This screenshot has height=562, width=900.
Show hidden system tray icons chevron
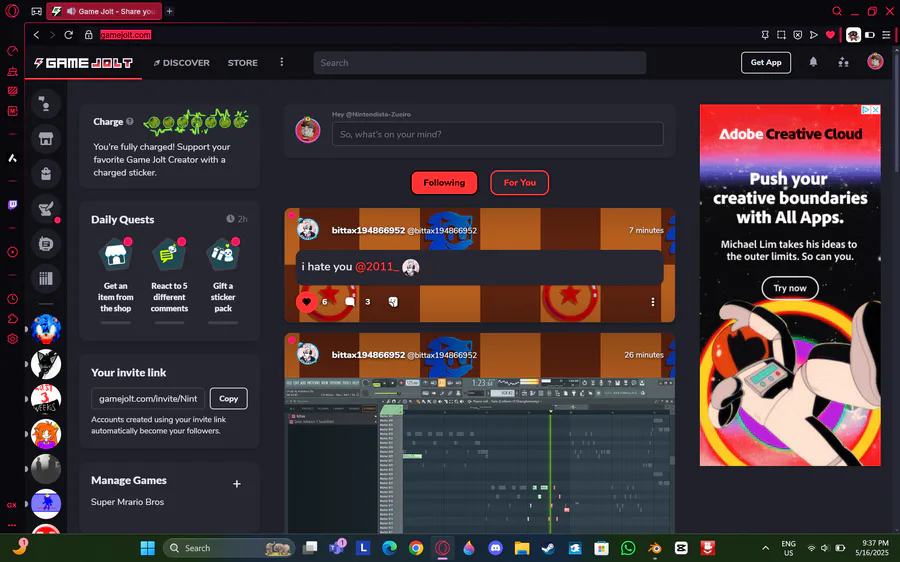point(765,548)
